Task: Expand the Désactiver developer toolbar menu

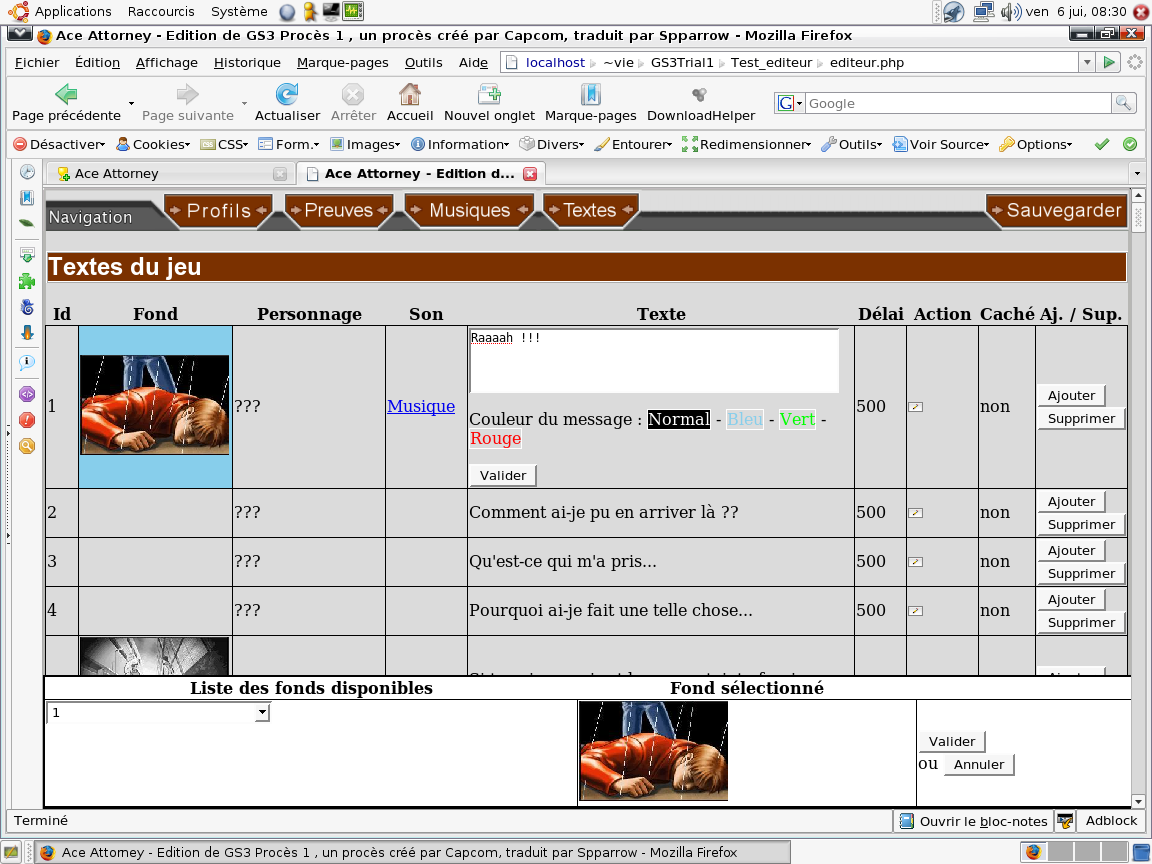Action: [60, 144]
